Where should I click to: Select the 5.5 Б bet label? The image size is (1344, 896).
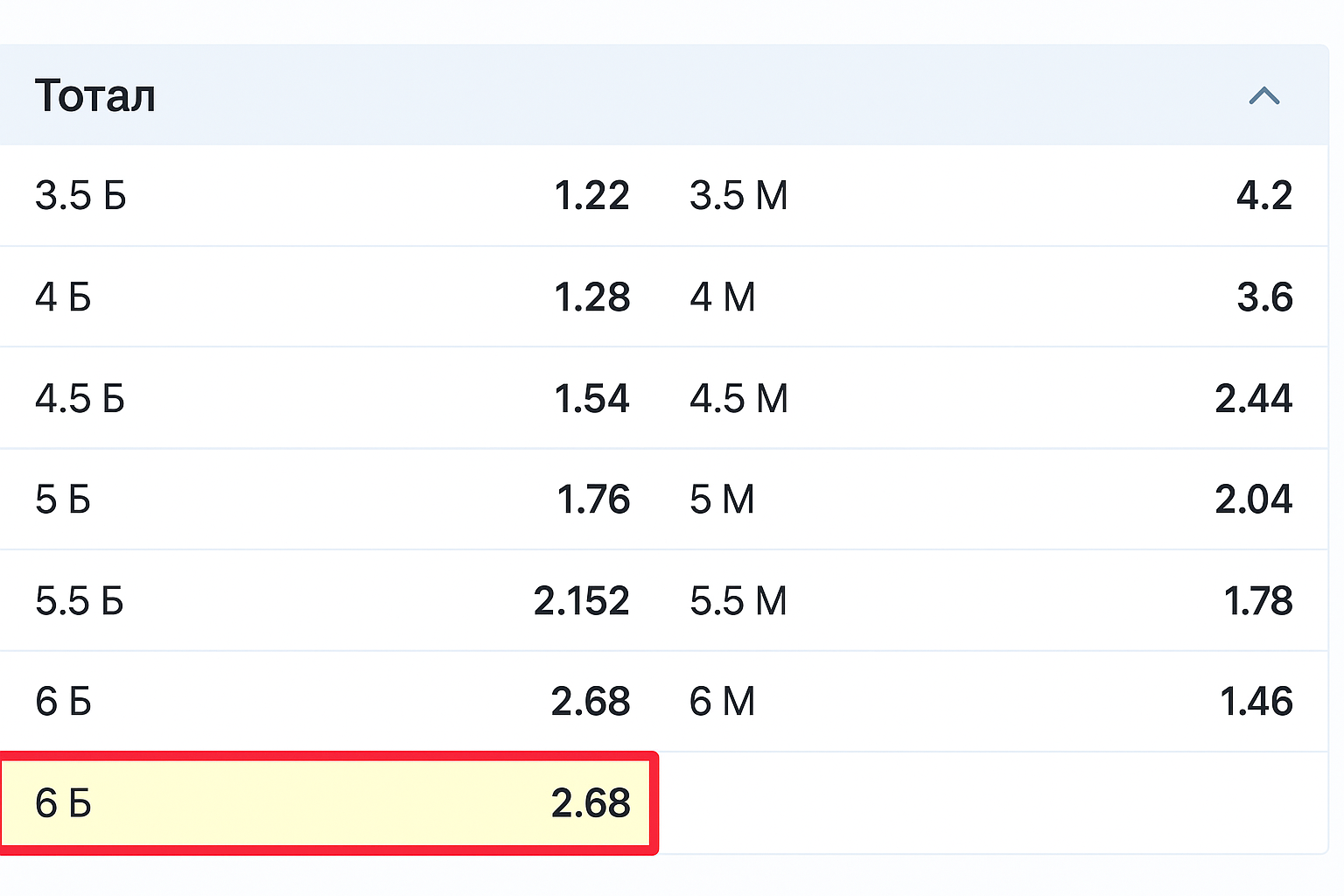pyautogui.click(x=80, y=601)
